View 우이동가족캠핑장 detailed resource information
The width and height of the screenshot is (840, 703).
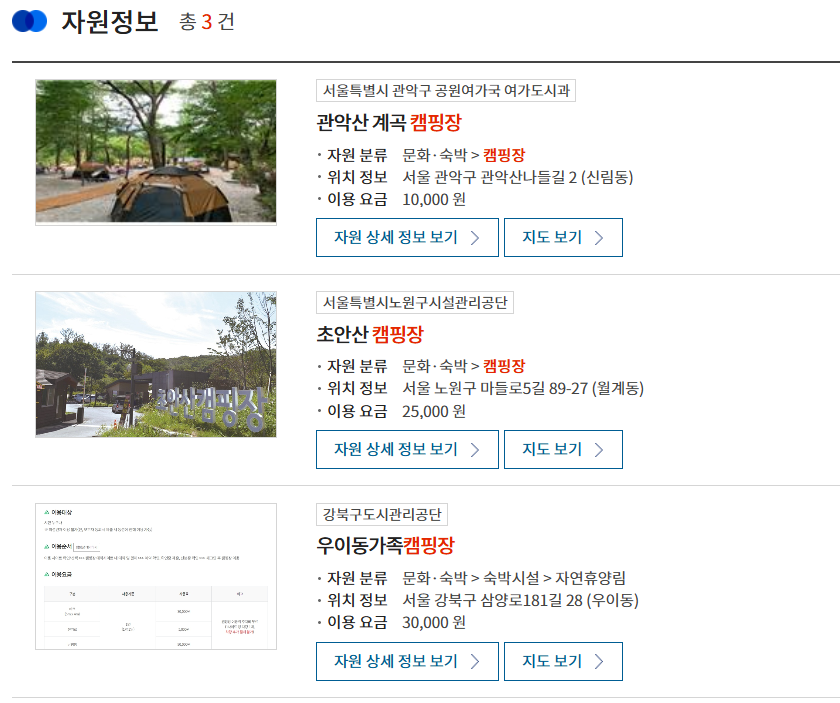point(407,661)
